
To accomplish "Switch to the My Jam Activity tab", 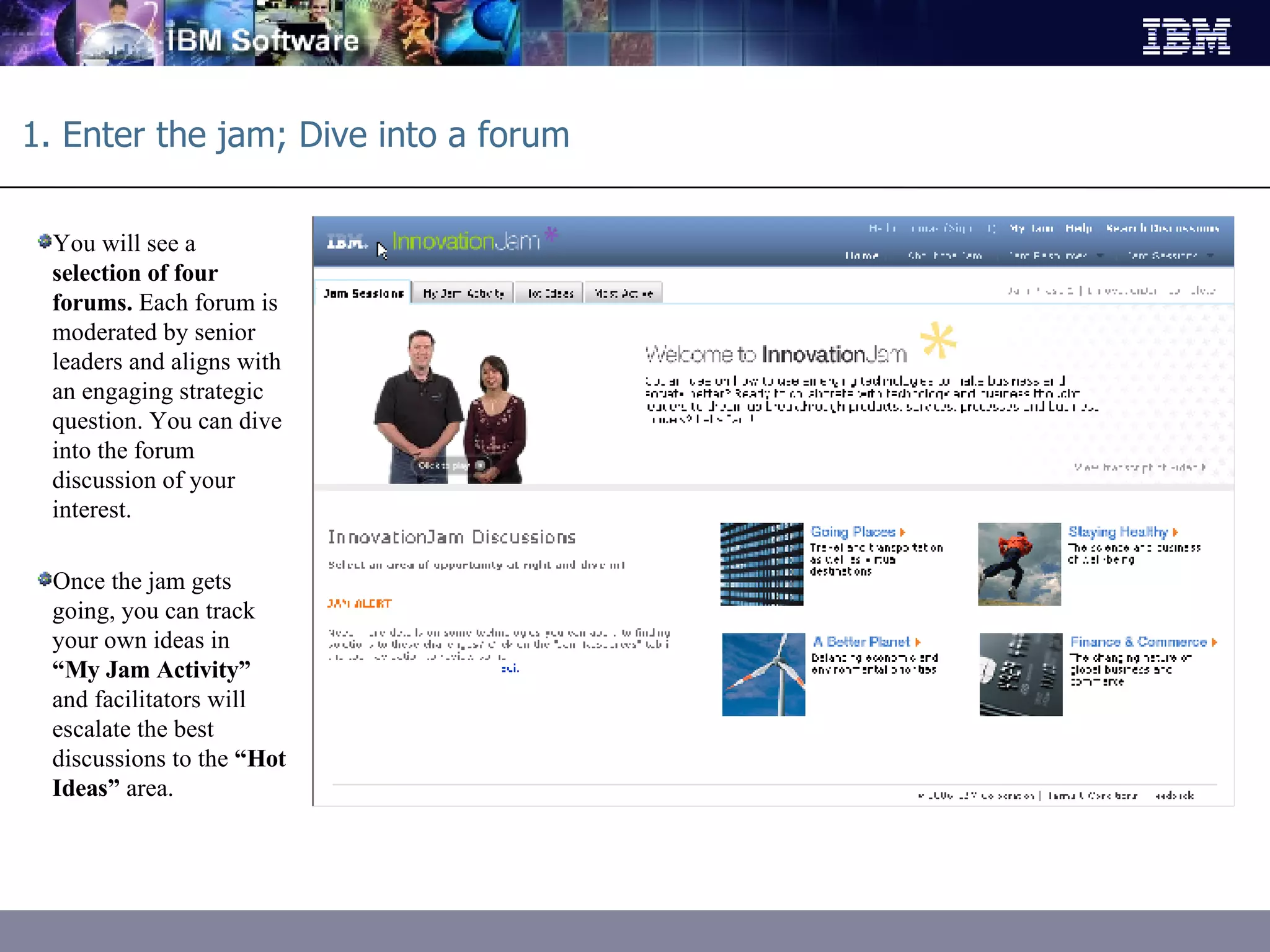I will click(463, 293).
